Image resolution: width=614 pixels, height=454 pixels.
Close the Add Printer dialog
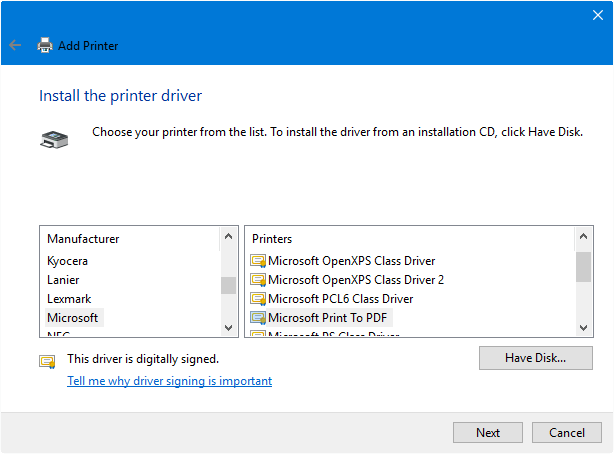(598, 15)
